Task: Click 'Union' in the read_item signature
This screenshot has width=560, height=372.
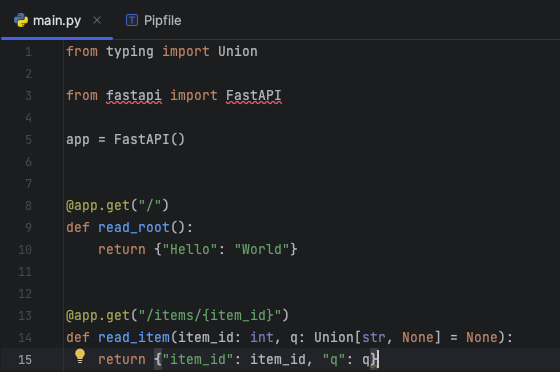Action: 334,337
